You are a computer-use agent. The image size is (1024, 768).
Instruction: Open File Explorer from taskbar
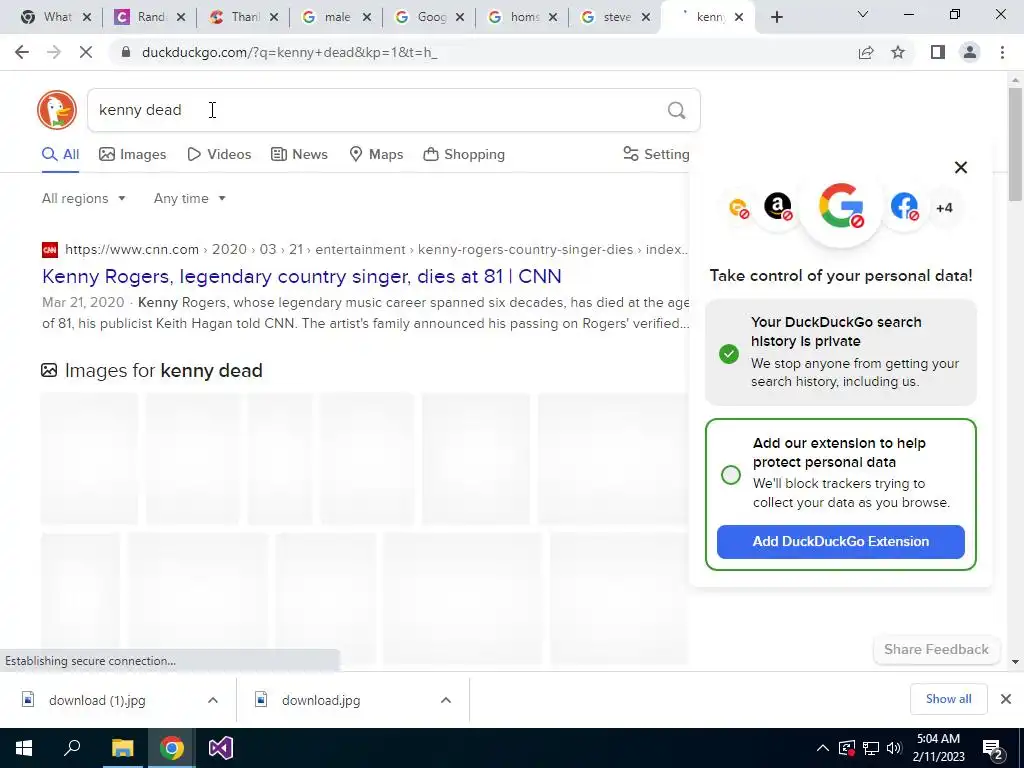pyautogui.click(x=122, y=748)
